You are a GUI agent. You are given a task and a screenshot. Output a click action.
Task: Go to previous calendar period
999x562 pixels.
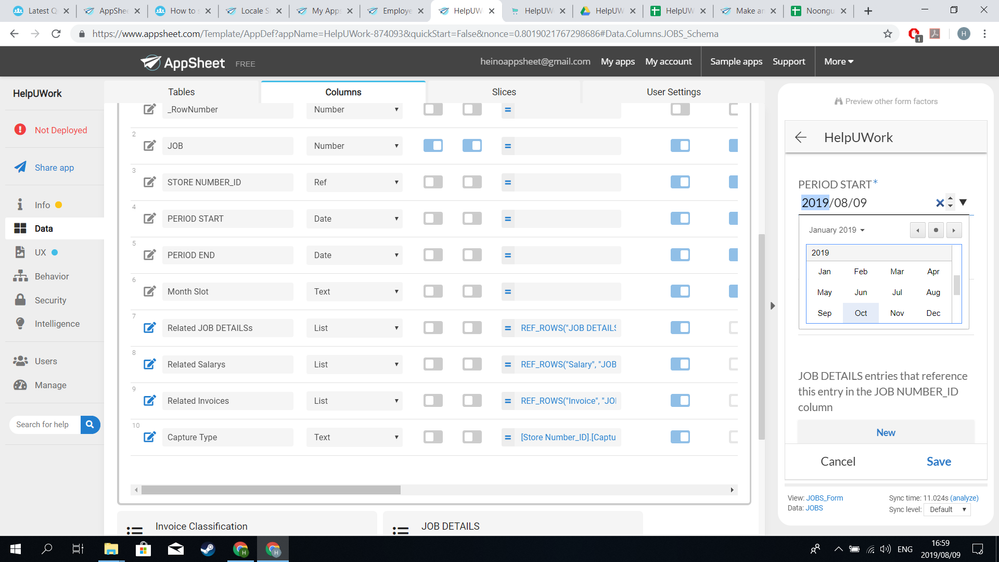(917, 230)
